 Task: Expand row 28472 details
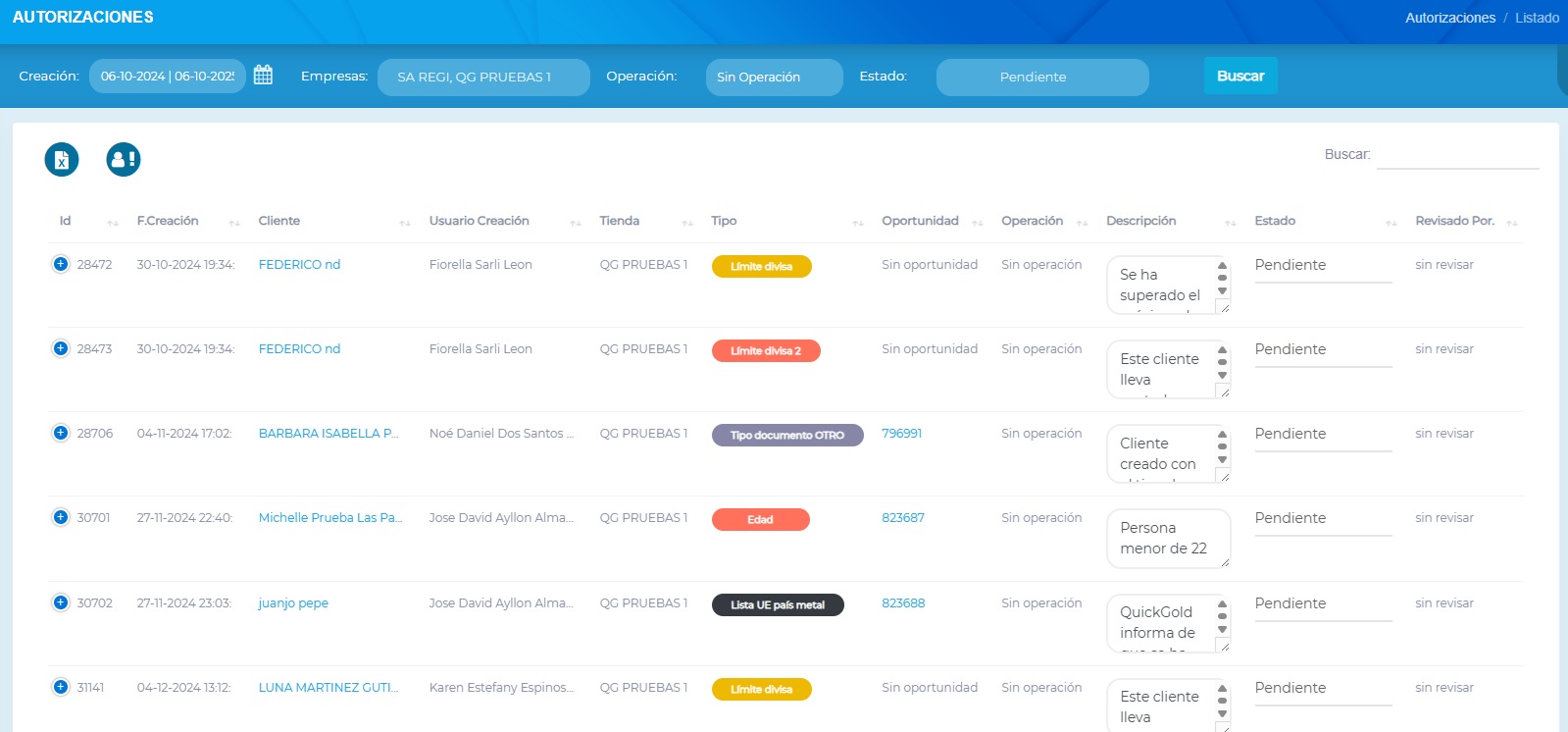point(61,264)
